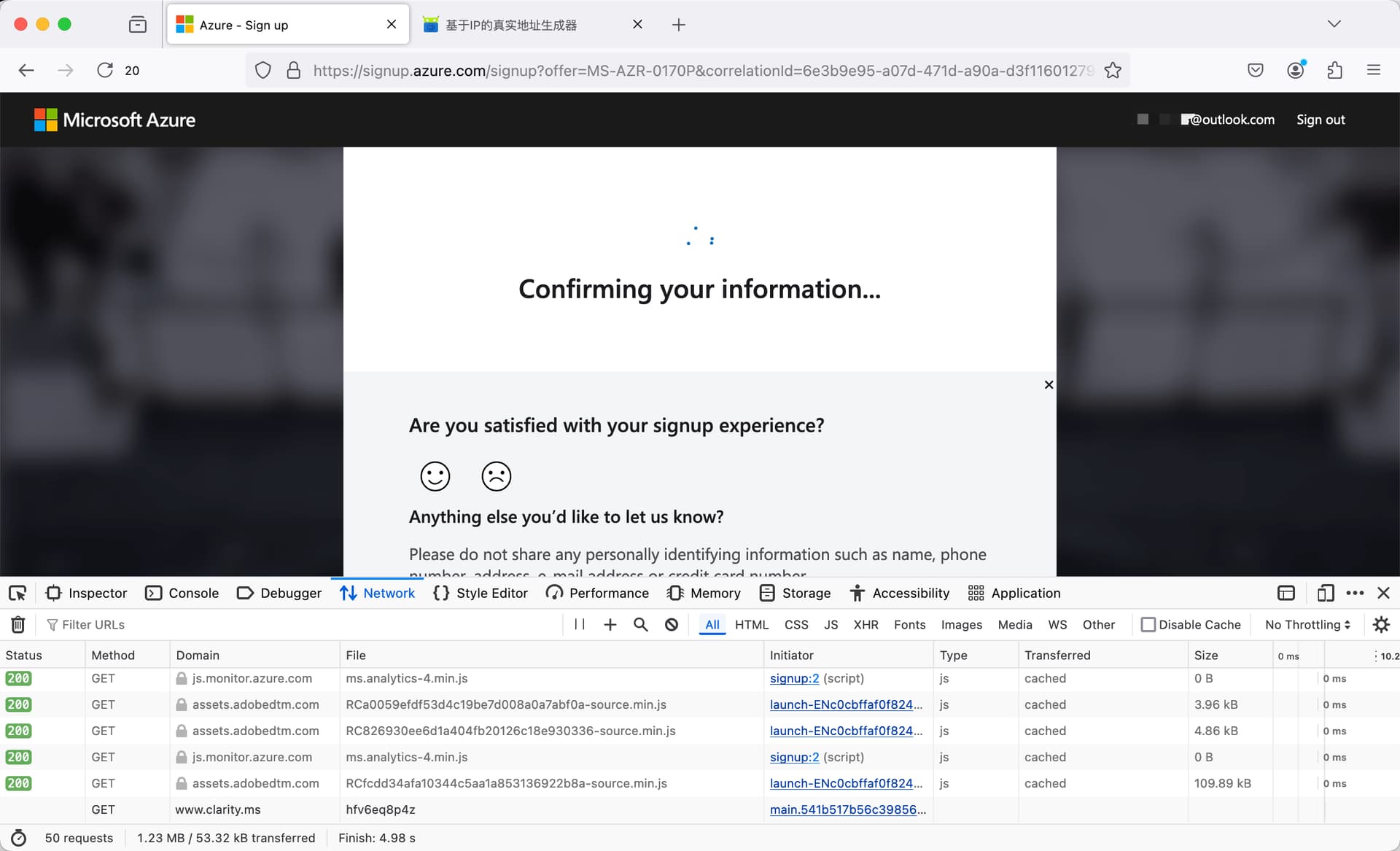Clear the network log with trash icon
1400x851 pixels.
(18, 624)
